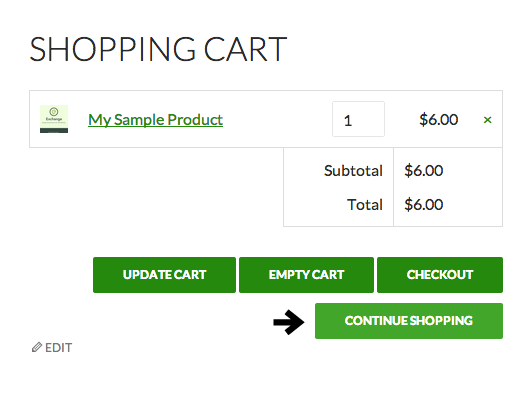Click the Update Cart button
The width and height of the screenshot is (524, 404).
pos(164,275)
